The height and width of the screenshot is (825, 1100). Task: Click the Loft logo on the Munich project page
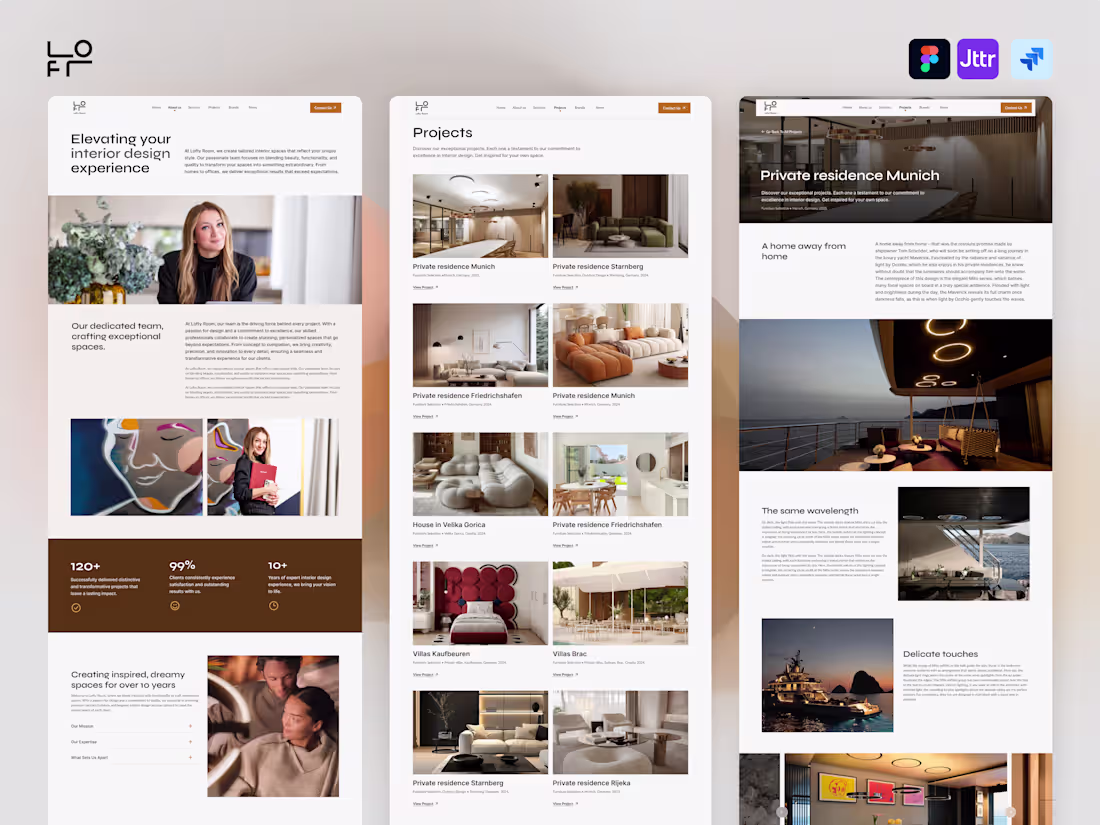(x=770, y=107)
